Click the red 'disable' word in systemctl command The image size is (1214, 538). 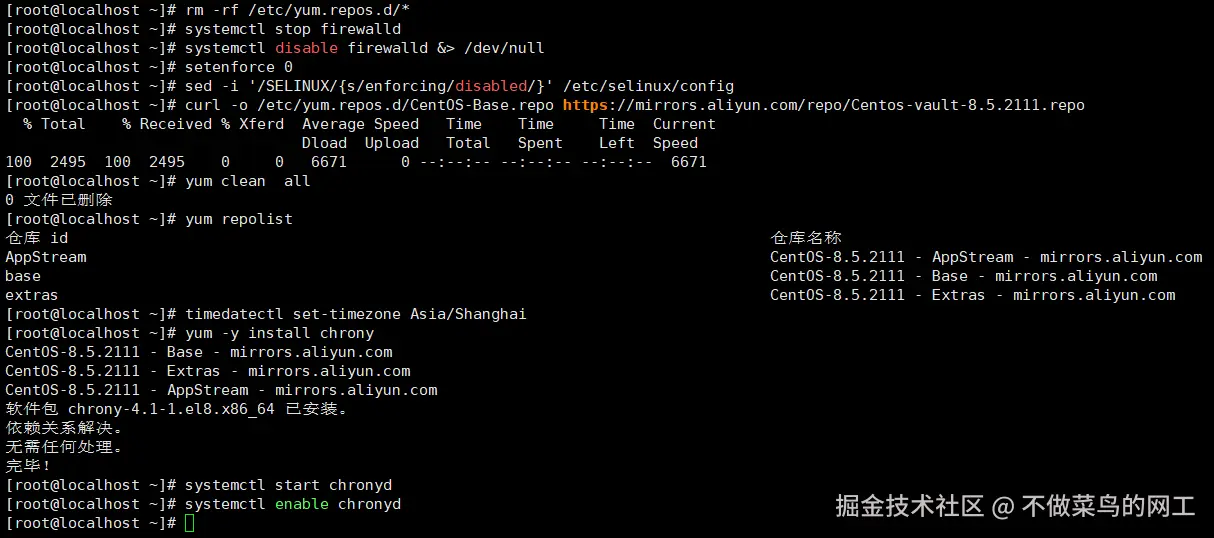307,48
